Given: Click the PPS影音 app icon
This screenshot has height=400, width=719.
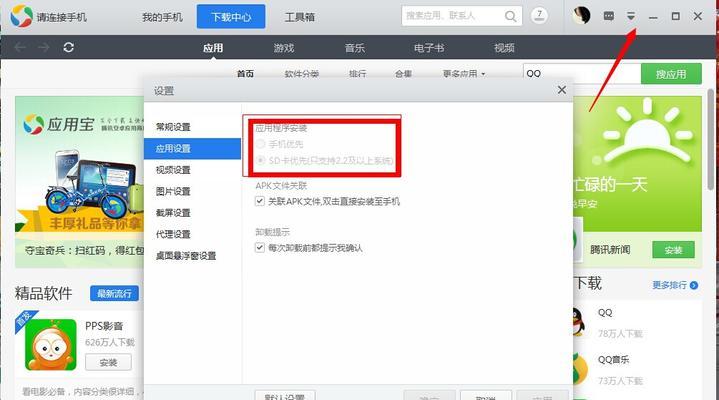Looking at the screenshot, I should coord(50,344).
